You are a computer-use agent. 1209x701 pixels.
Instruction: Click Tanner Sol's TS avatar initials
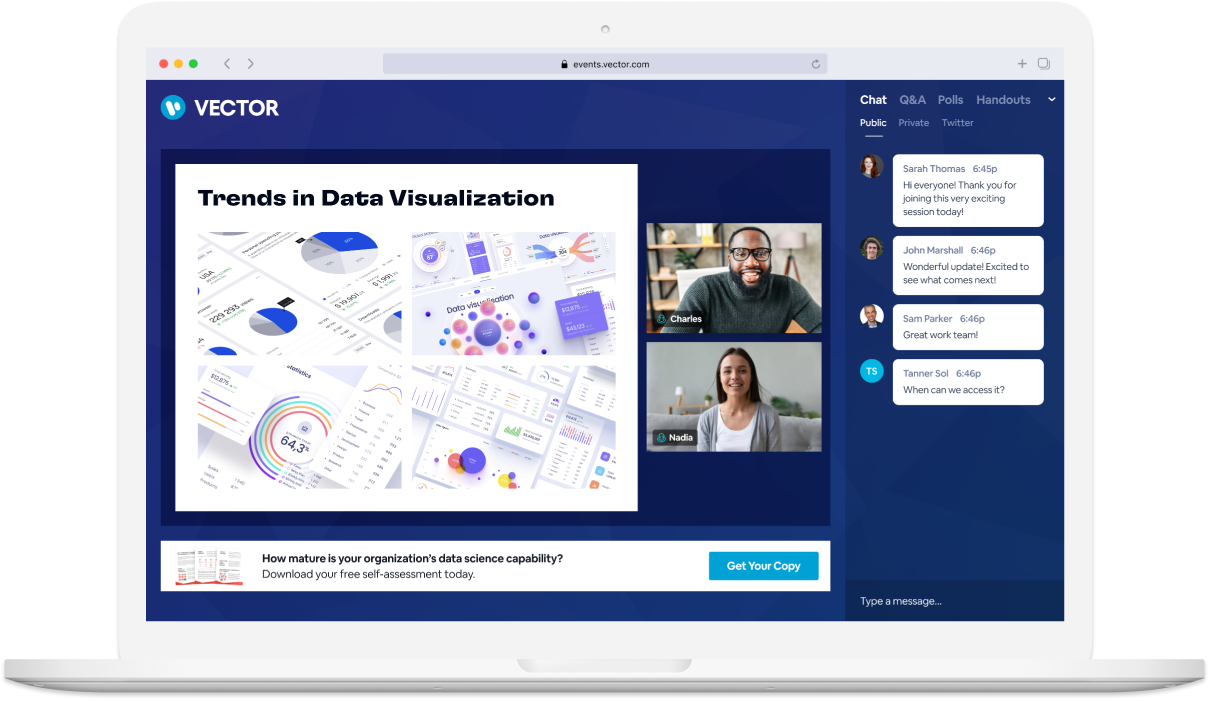pos(871,371)
